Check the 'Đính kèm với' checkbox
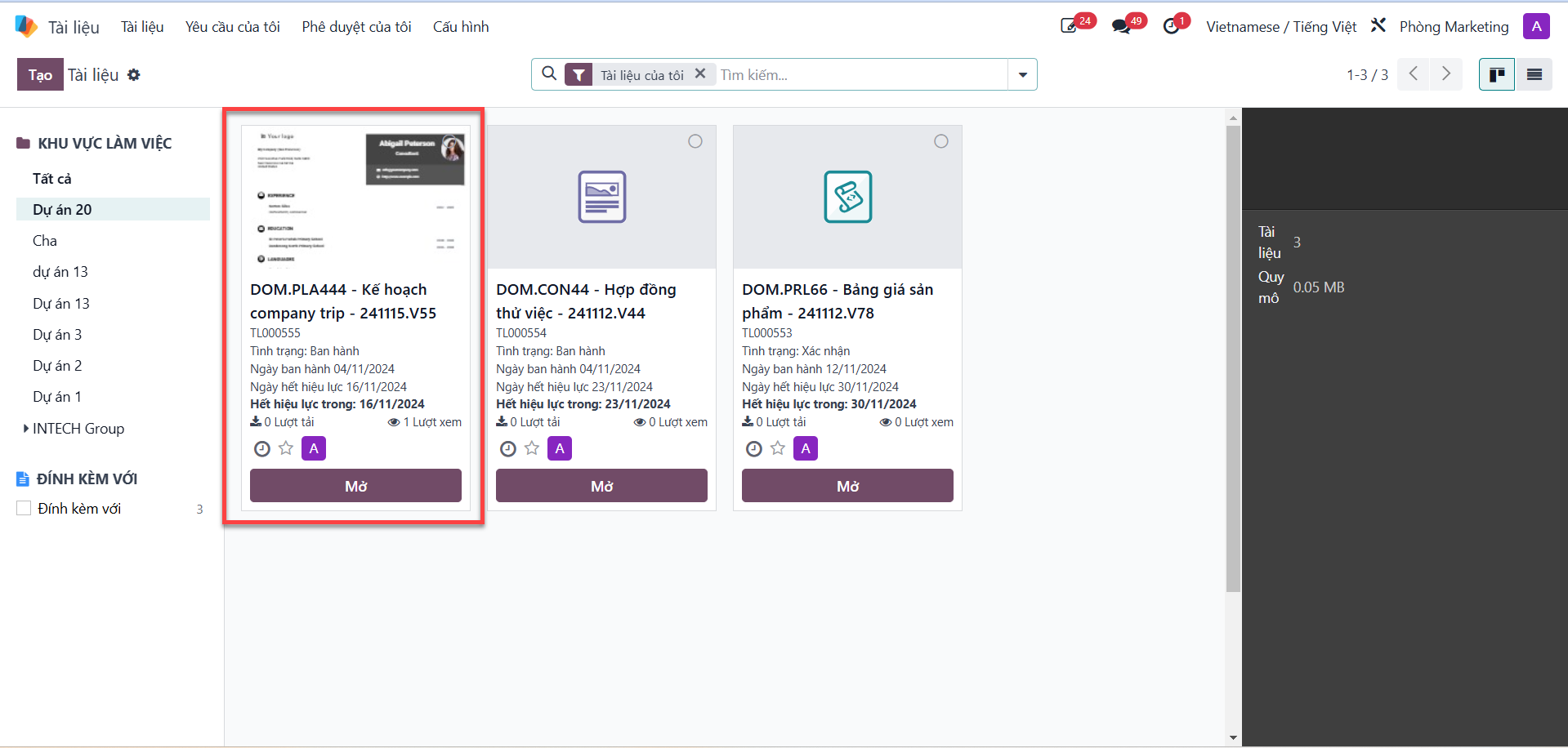 24,508
